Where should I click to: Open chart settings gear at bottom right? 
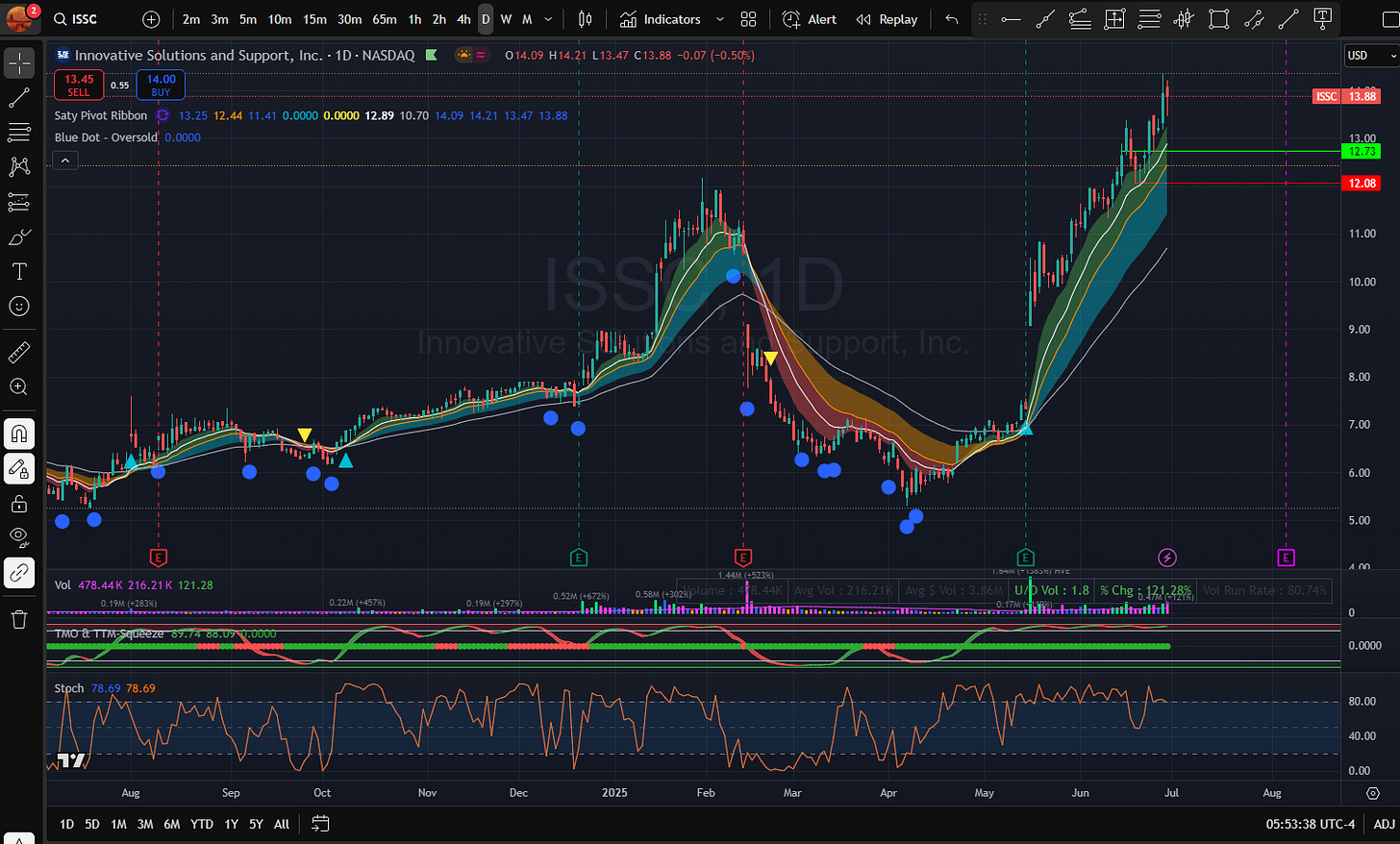[1372, 793]
